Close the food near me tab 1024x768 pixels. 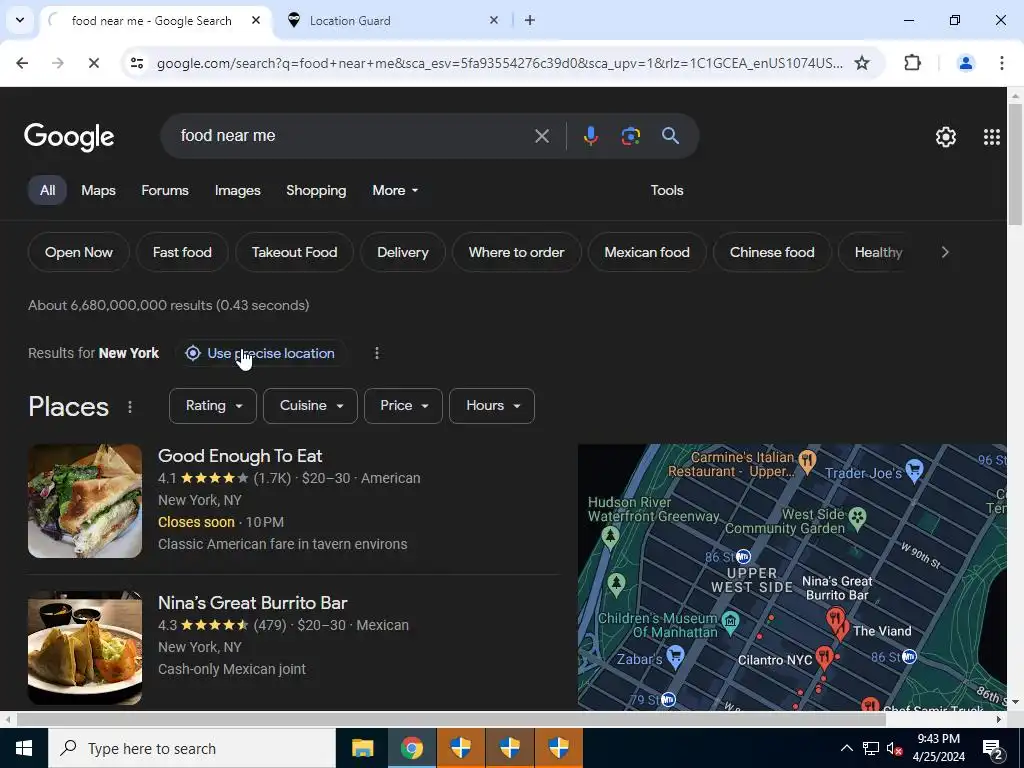pyautogui.click(x=256, y=20)
